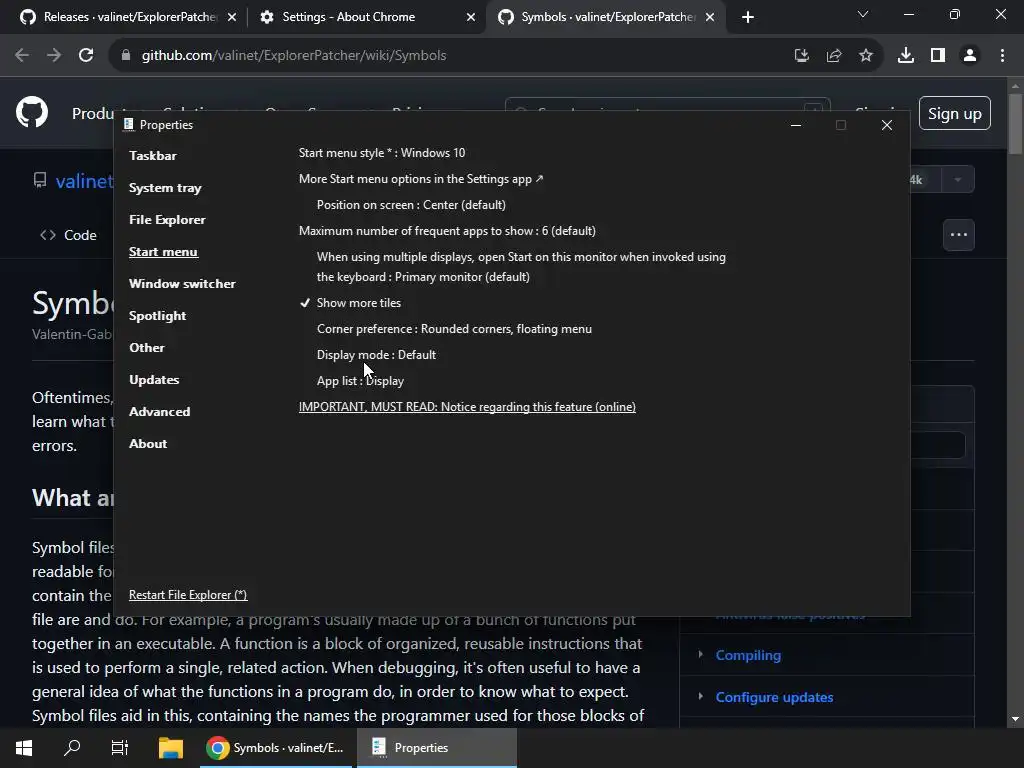Viewport: 1024px width, 768px height.
Task: Open the System tray section
Action: click(x=165, y=187)
